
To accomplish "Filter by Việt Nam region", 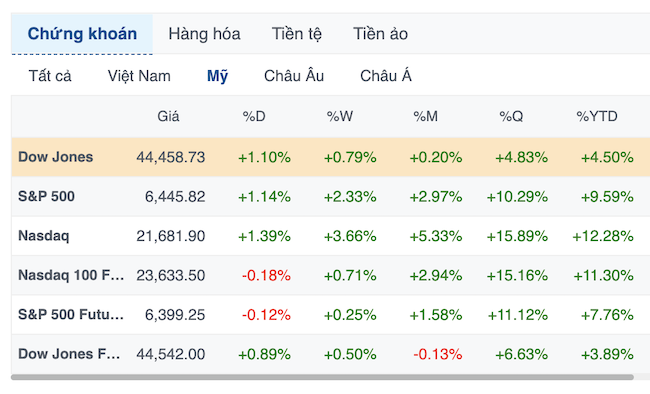I will [139, 76].
